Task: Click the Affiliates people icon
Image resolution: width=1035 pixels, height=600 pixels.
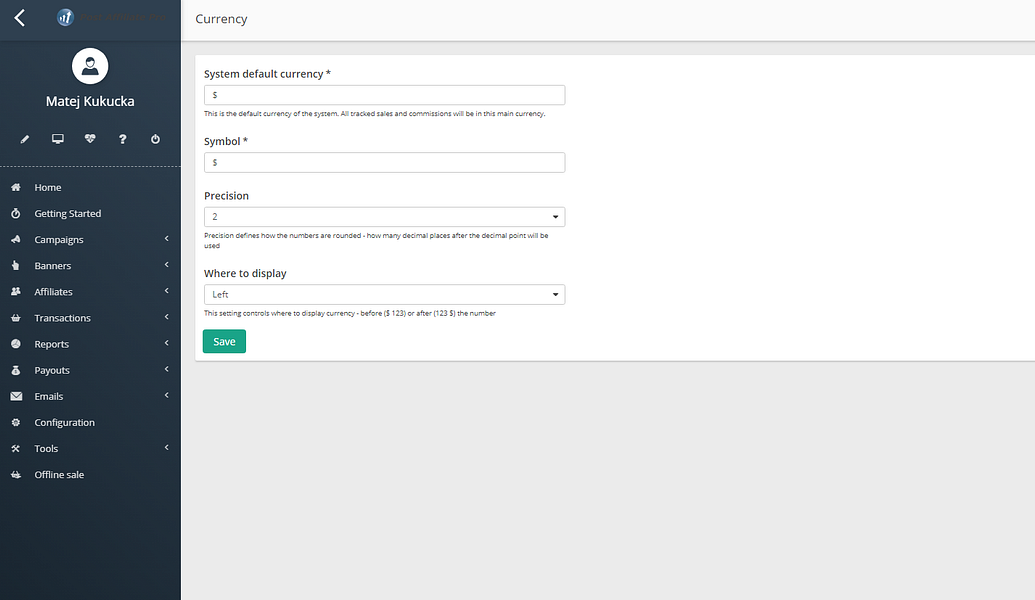Action: [16, 291]
